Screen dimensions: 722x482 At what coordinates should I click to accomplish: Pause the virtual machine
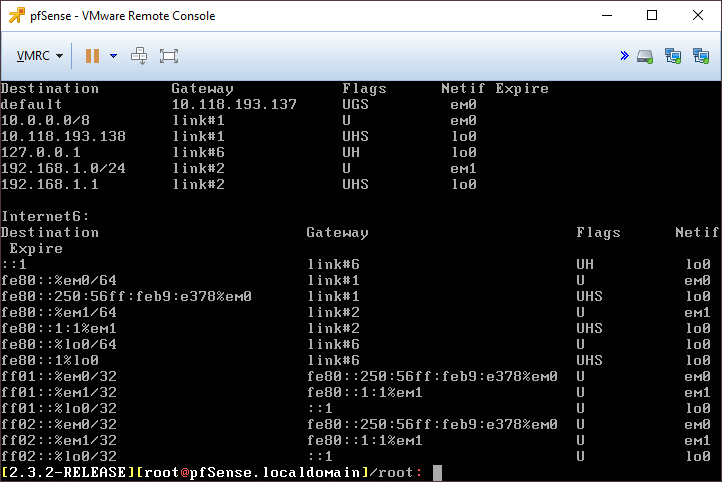pyautogui.click(x=93, y=56)
